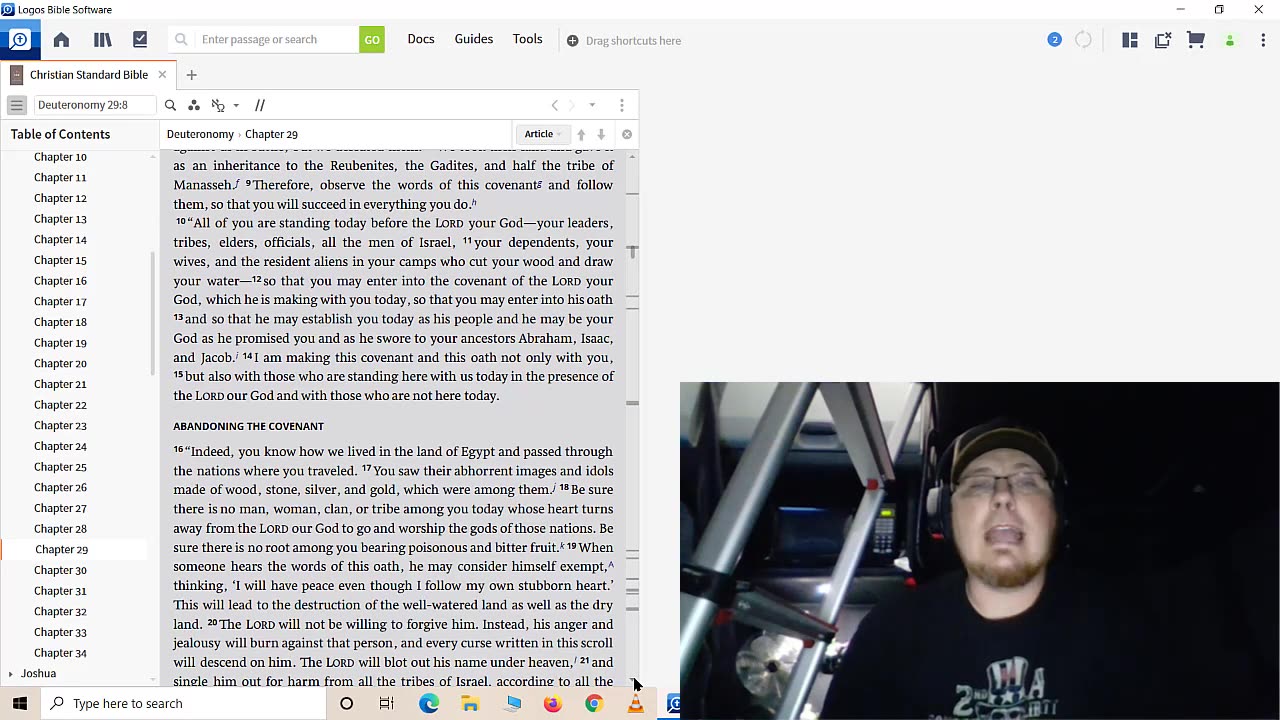Image resolution: width=1280 pixels, height=720 pixels.
Task: Open Cortana circle icon
Action: (x=346, y=703)
